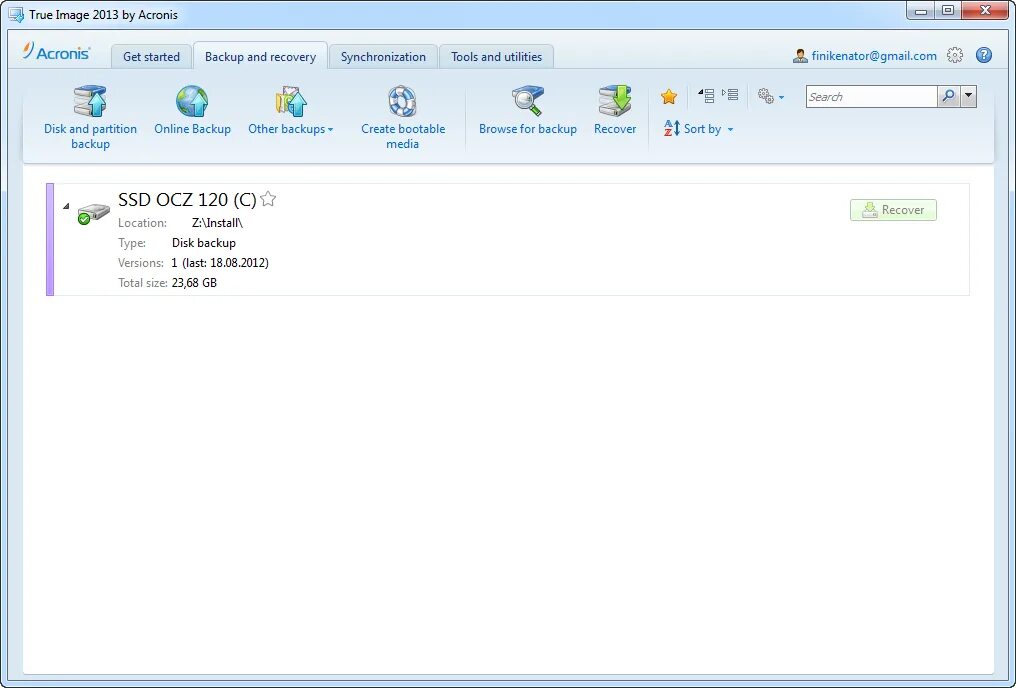The image size is (1016, 688).
Task: Select the Backup and recovery tab
Action: coord(260,56)
